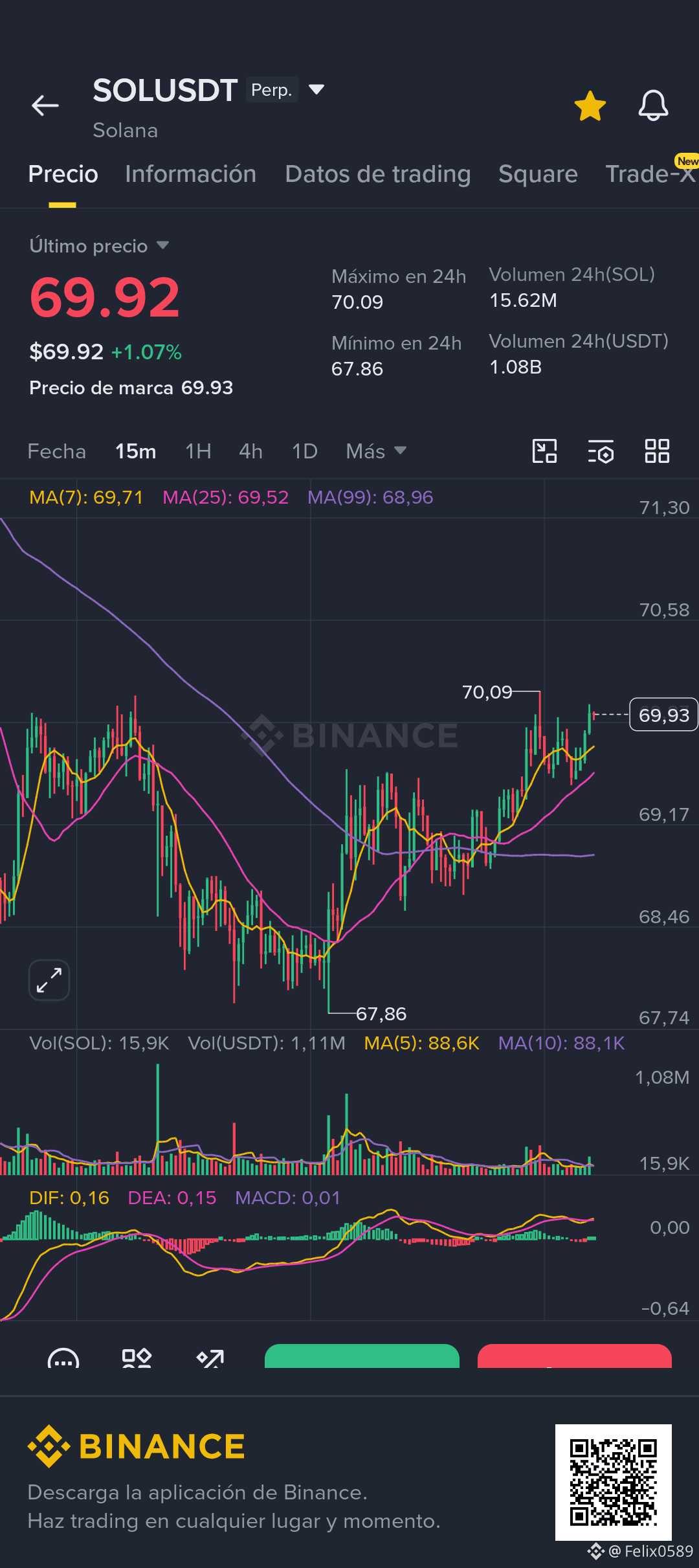The width and height of the screenshot is (699, 1568).
Task: Toggle the yellow favorite star
Action: coord(590,106)
